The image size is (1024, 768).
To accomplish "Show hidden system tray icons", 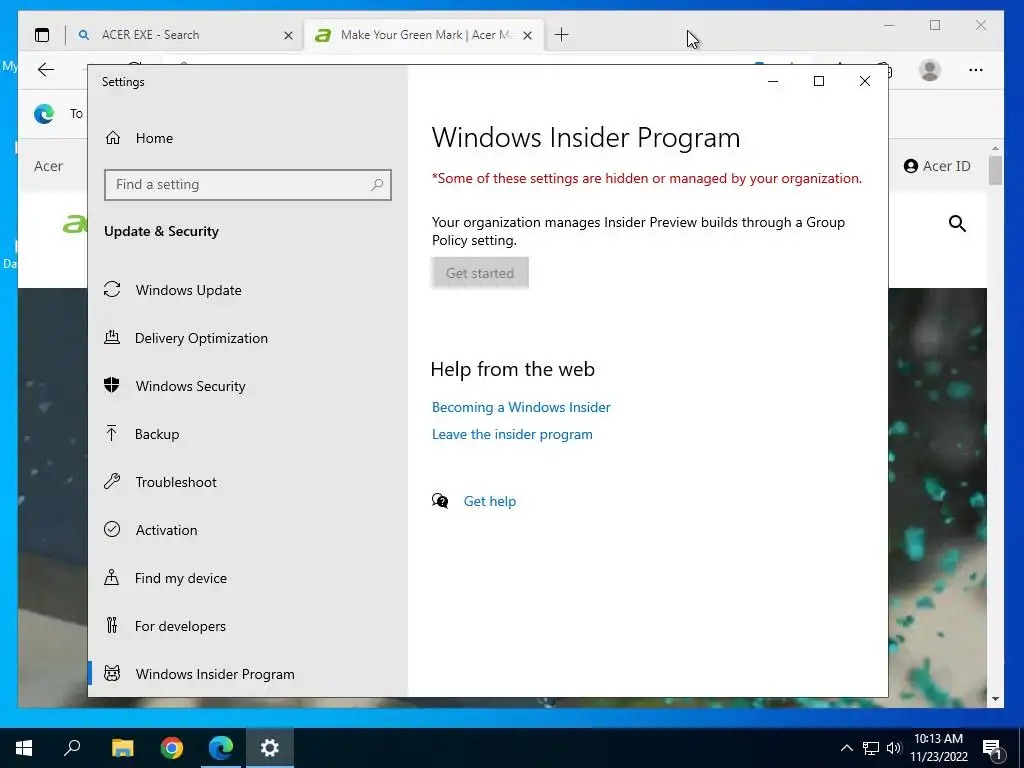I will (846, 748).
